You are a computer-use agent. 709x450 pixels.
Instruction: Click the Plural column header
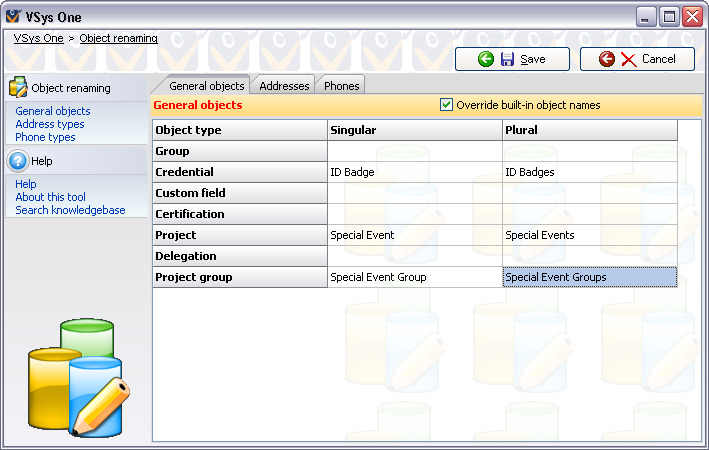click(x=590, y=130)
